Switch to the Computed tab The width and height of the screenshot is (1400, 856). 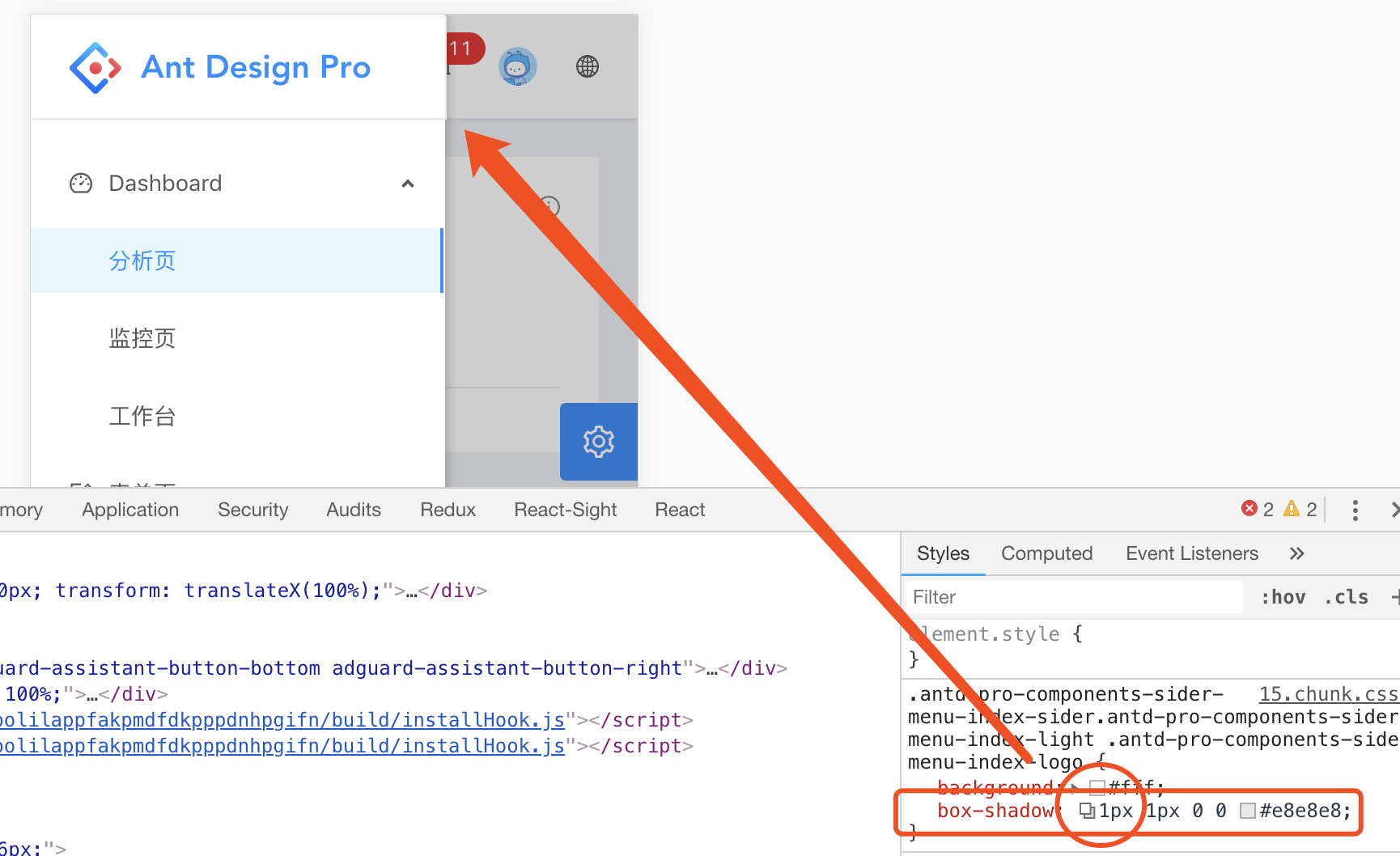click(1046, 553)
